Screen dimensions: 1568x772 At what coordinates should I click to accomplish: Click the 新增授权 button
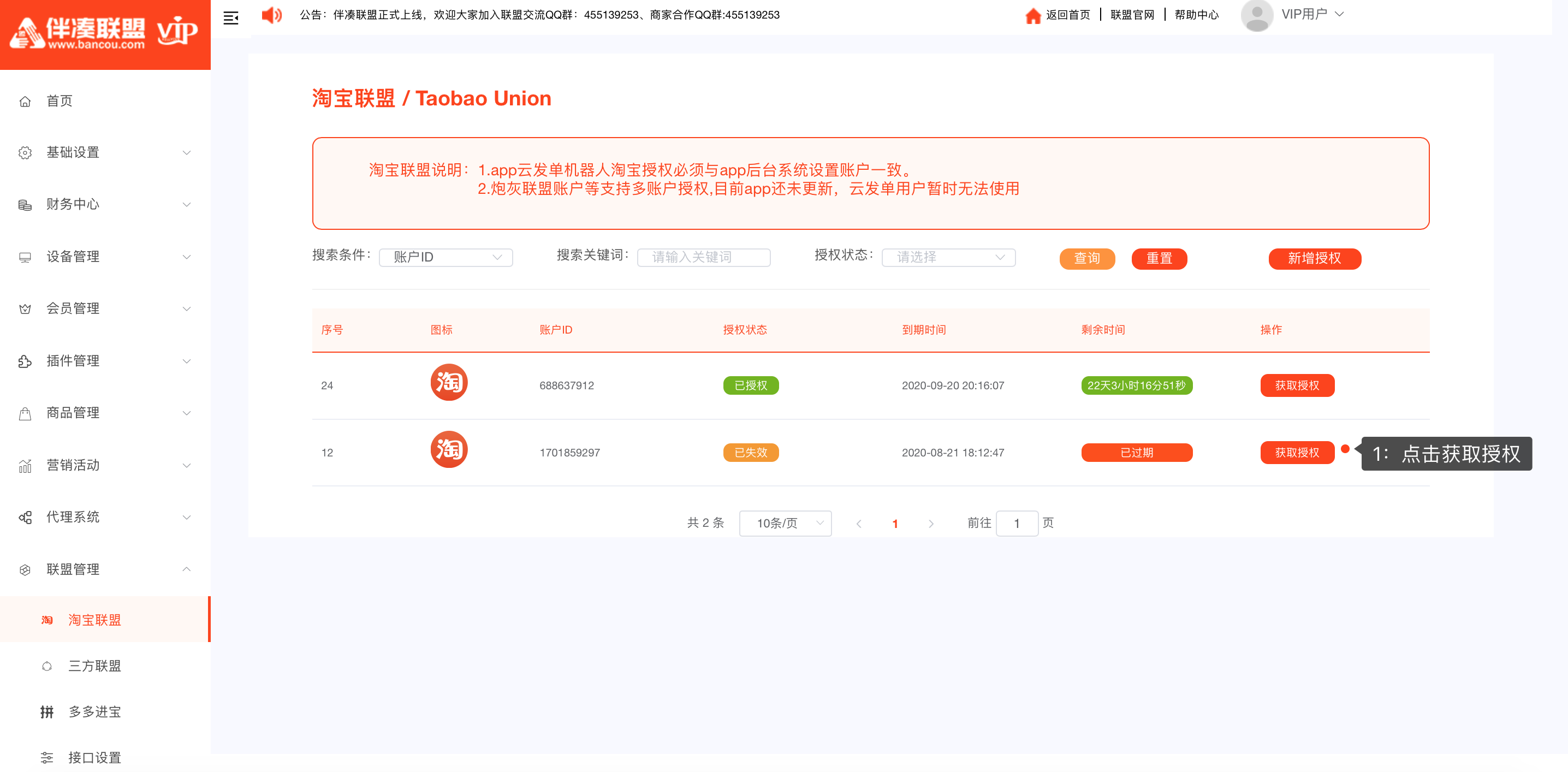[1315, 259]
